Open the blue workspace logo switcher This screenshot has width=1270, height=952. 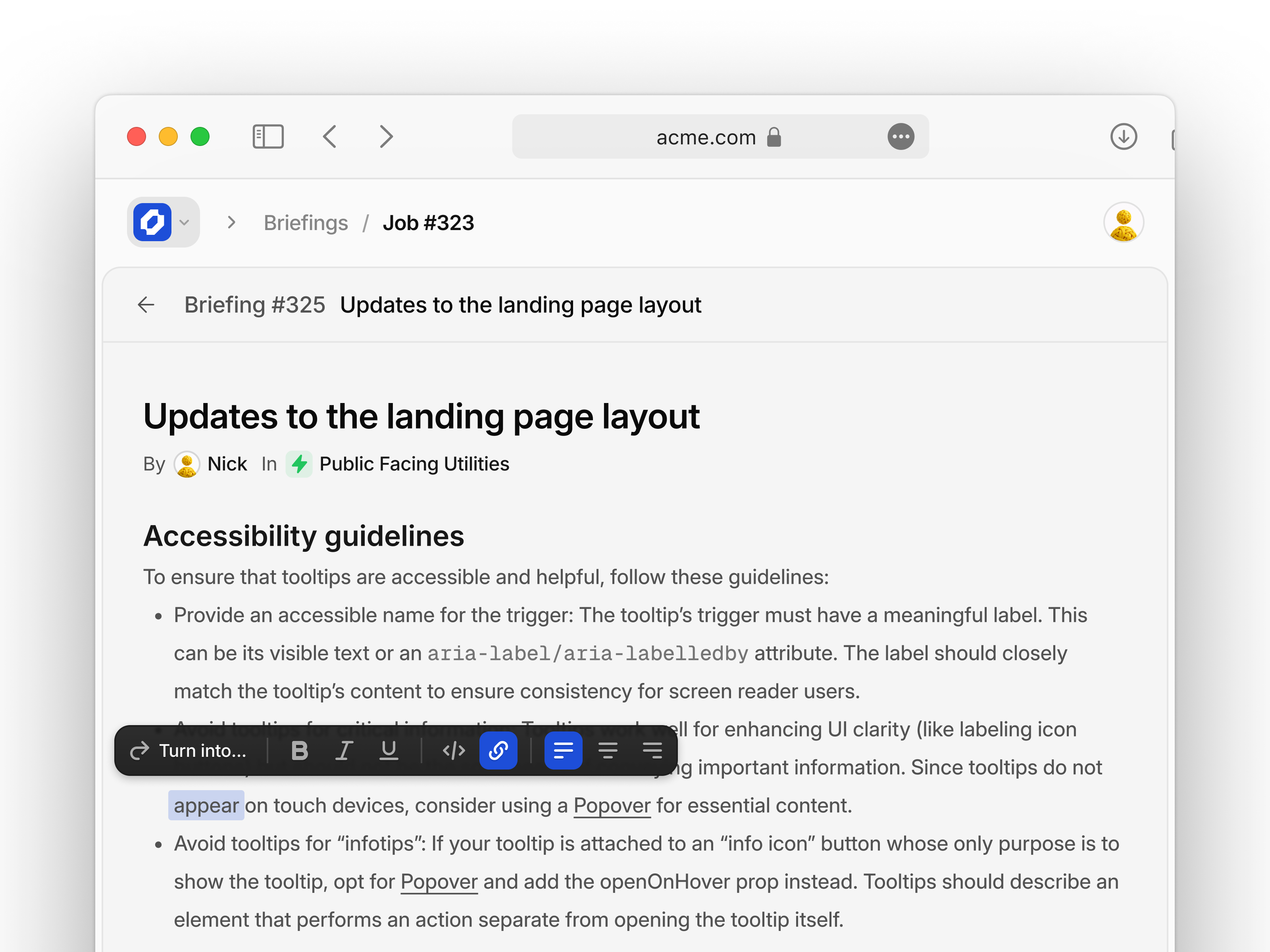click(x=163, y=222)
